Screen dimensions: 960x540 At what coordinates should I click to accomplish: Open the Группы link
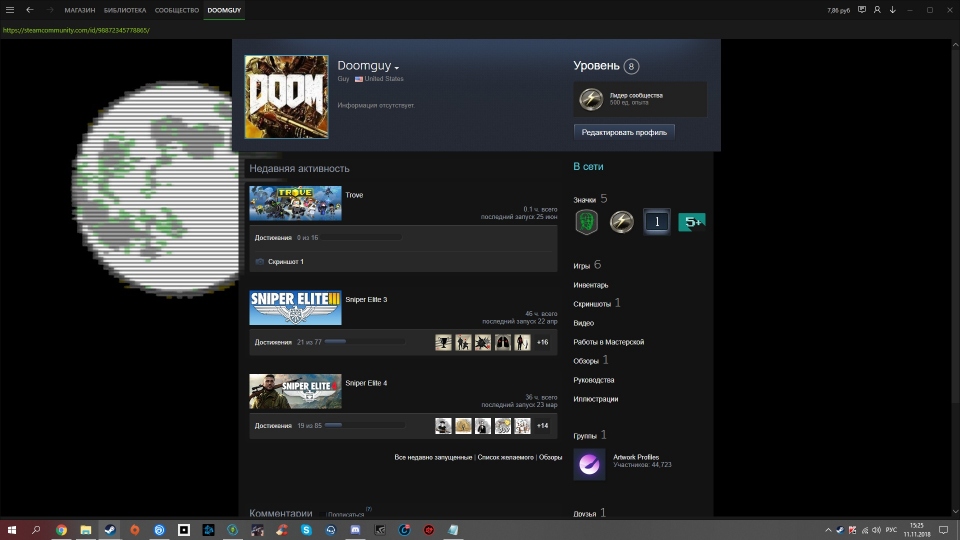[585, 436]
